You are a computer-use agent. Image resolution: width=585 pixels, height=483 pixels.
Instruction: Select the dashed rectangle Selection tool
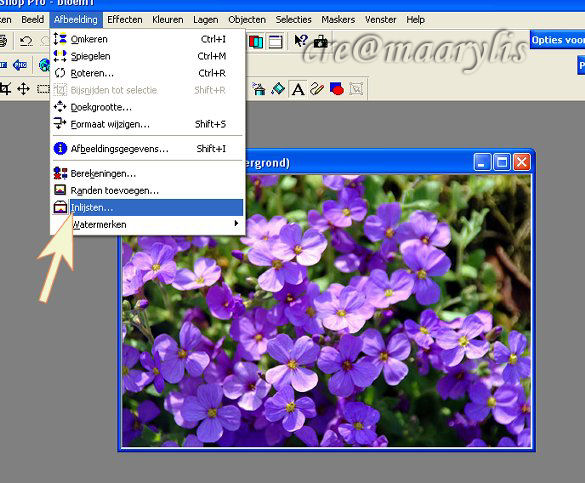[43, 89]
